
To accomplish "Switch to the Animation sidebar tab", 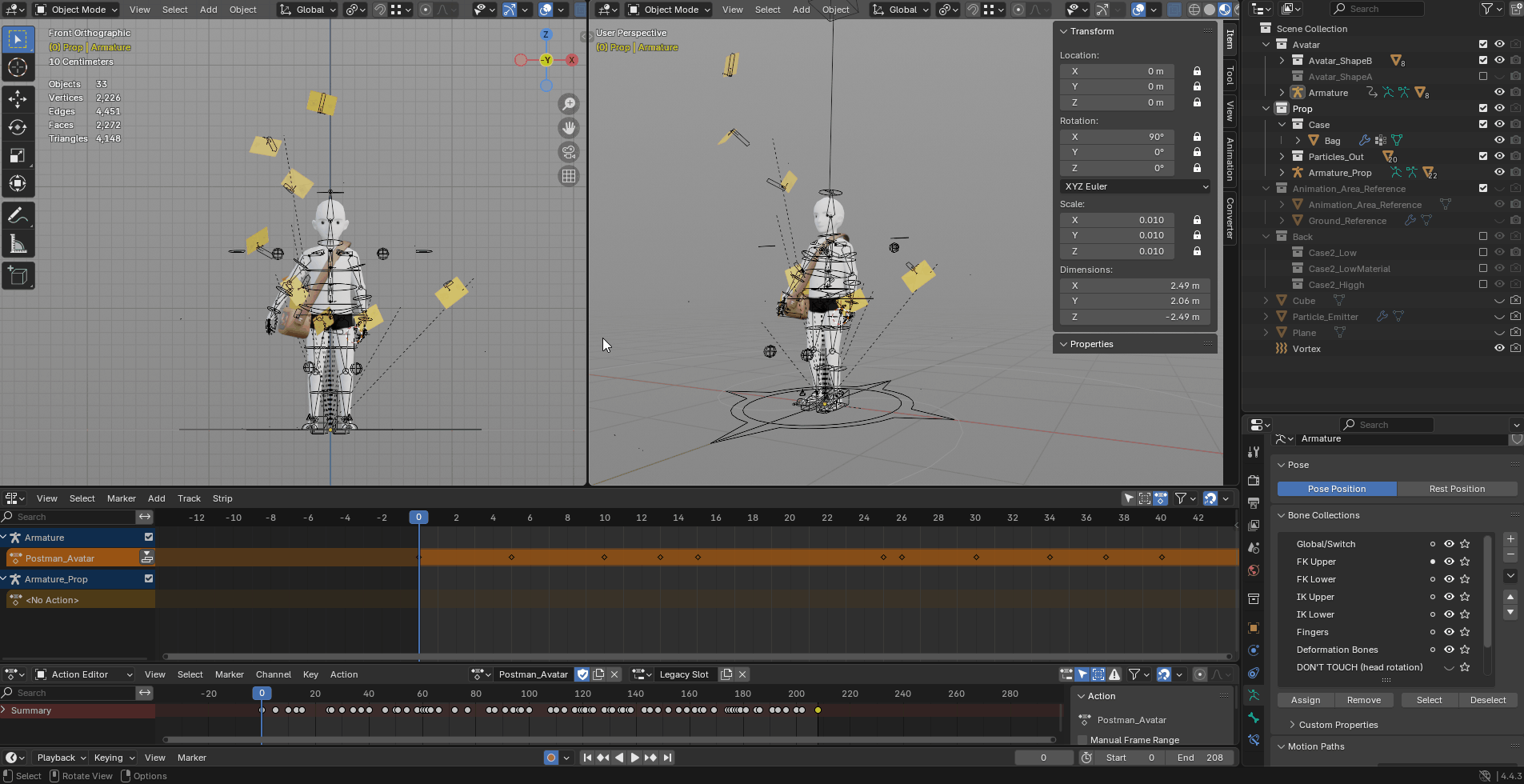I will [1230, 158].
